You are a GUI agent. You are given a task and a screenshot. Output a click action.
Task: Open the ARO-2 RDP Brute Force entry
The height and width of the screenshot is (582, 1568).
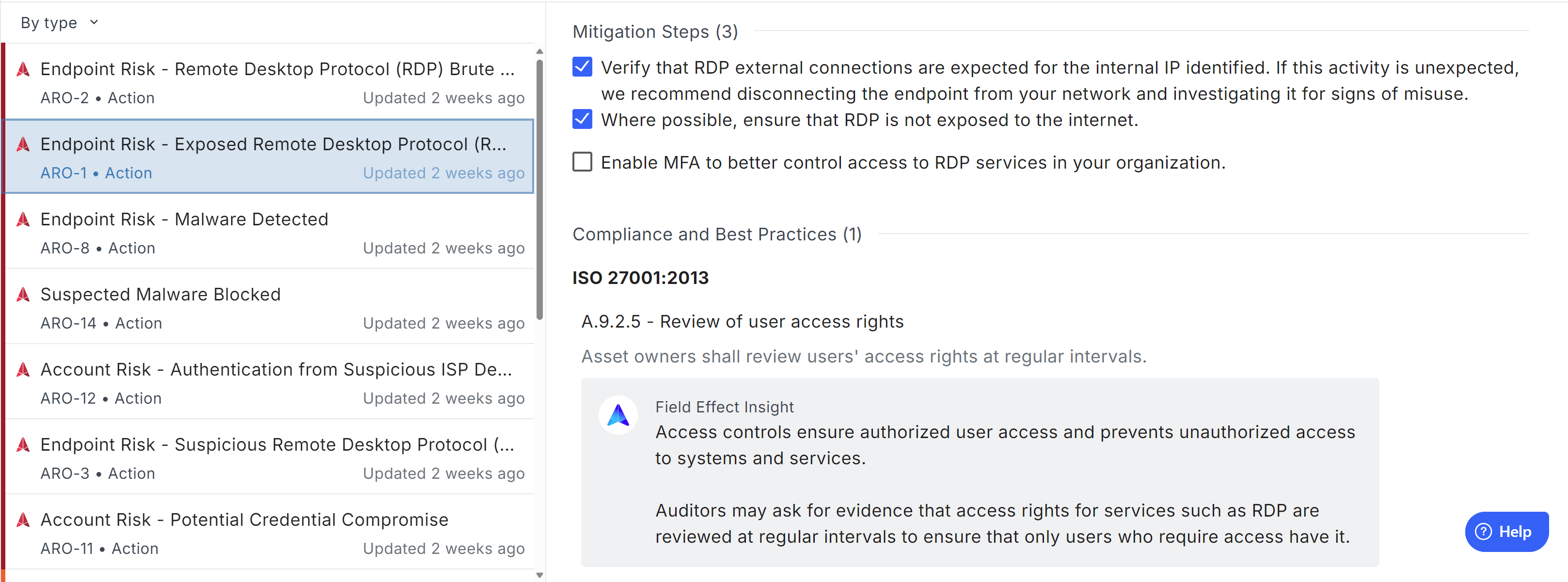point(269,82)
